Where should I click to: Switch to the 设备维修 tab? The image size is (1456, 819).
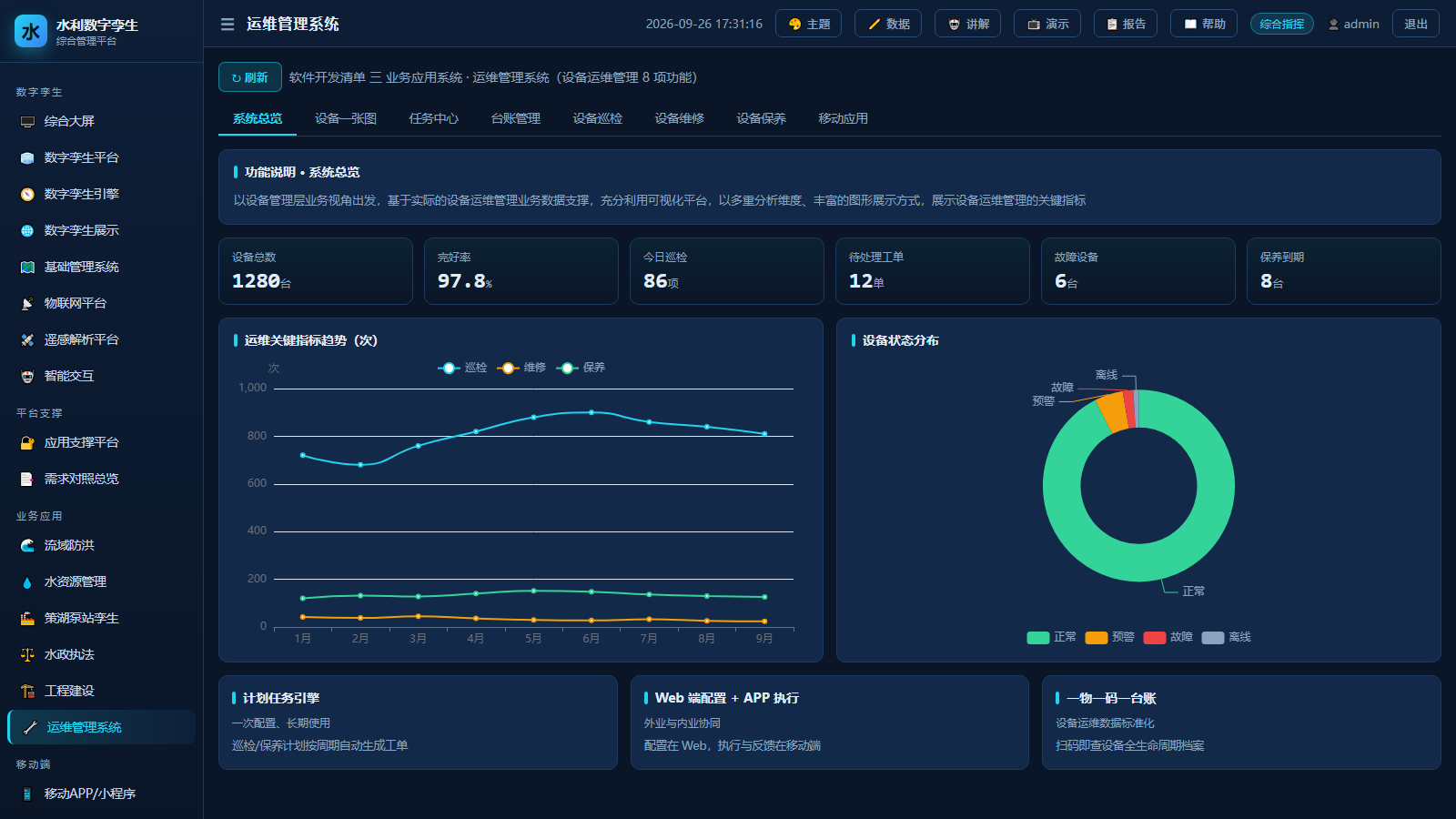point(680,119)
